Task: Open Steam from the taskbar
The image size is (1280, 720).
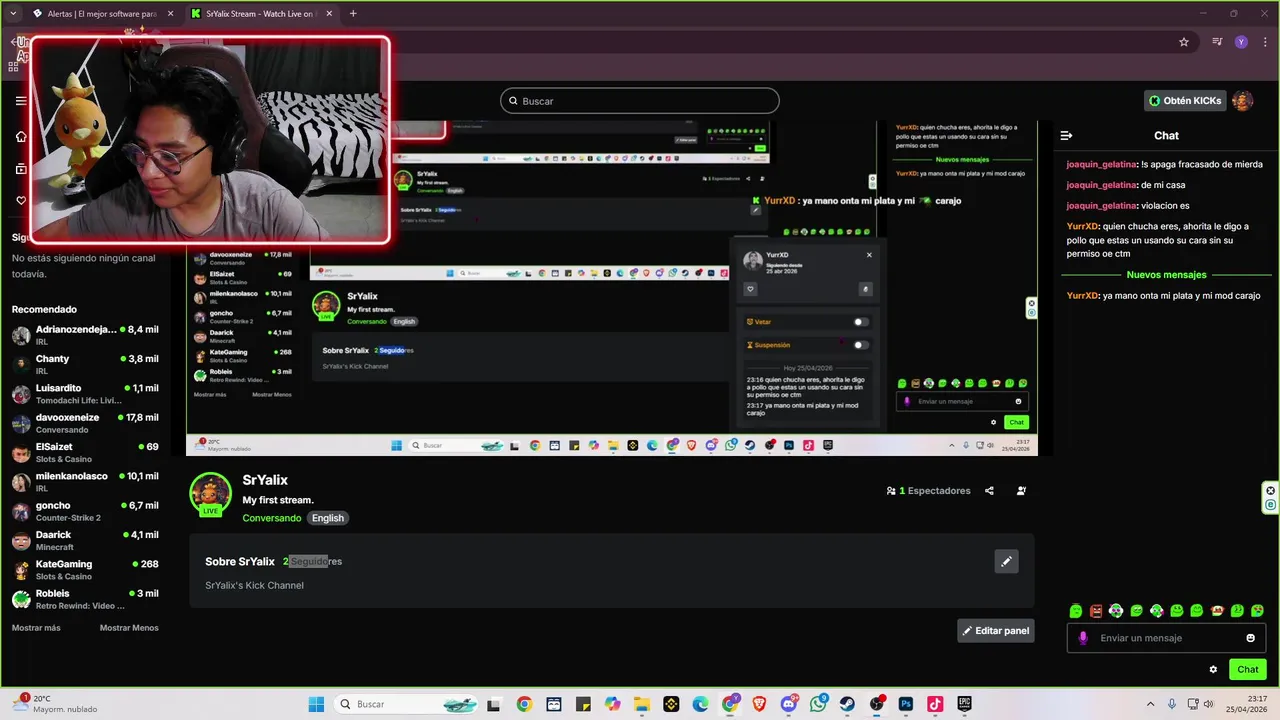Action: point(847,704)
